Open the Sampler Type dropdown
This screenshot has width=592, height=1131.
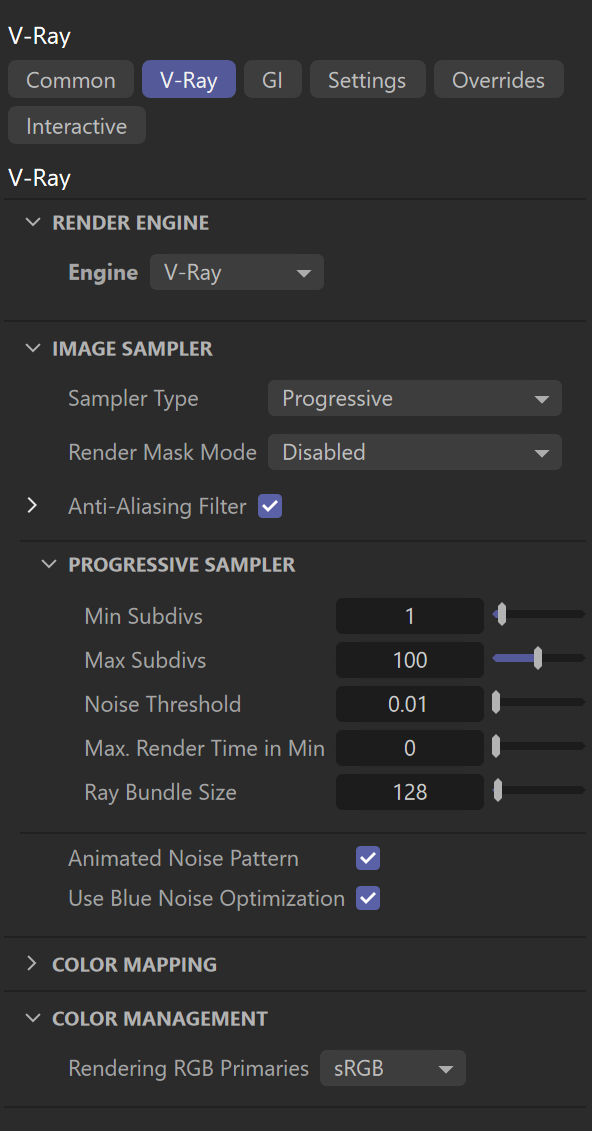pos(415,398)
